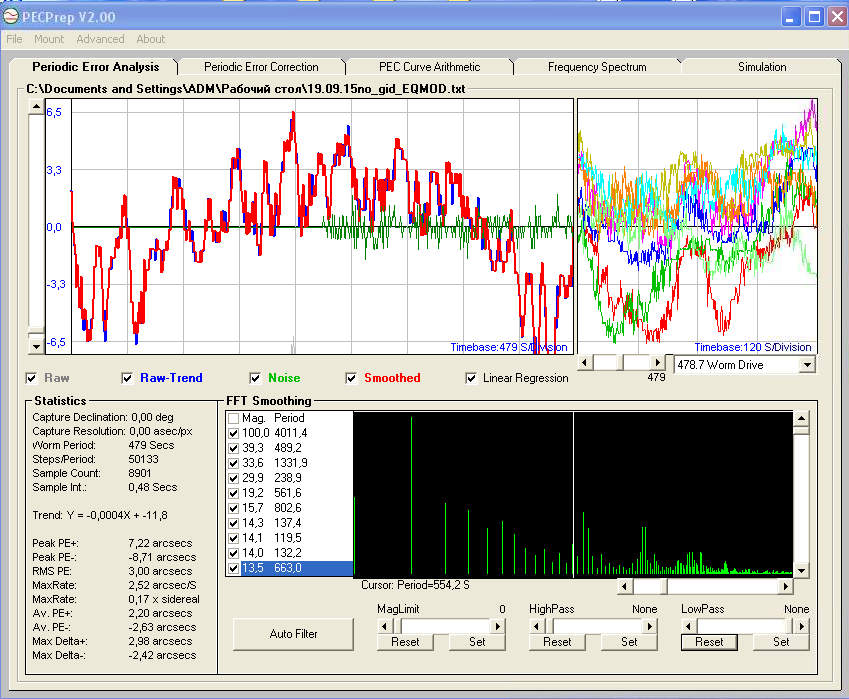Image resolution: width=849 pixels, height=699 pixels.
Task: Click left arrow of timebase scrollbar above 479
Action: pyautogui.click(x=585, y=362)
